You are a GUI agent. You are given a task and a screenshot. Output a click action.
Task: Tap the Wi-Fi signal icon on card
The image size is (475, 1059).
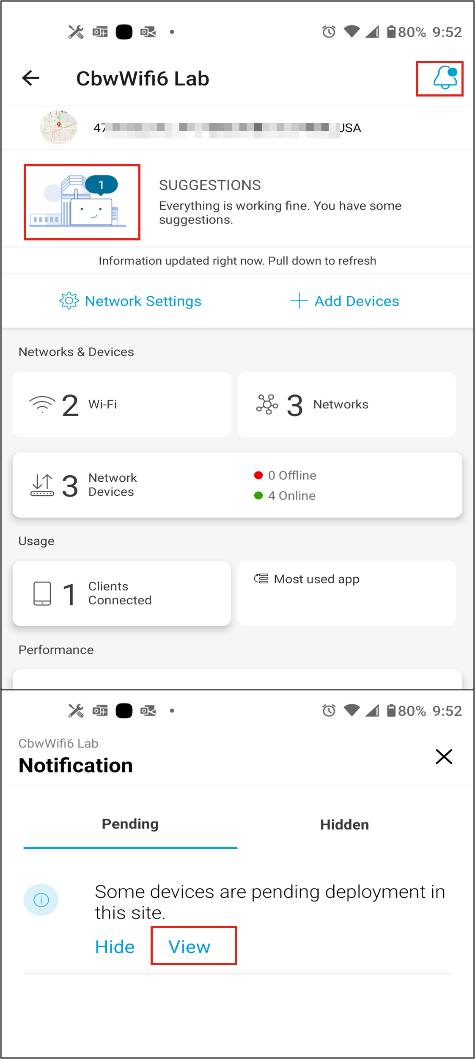pos(42,405)
